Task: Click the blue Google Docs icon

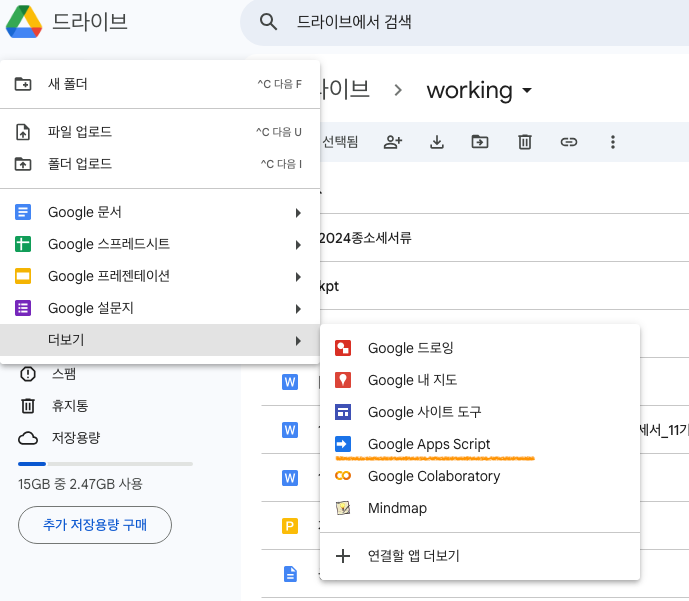Action: 23,212
